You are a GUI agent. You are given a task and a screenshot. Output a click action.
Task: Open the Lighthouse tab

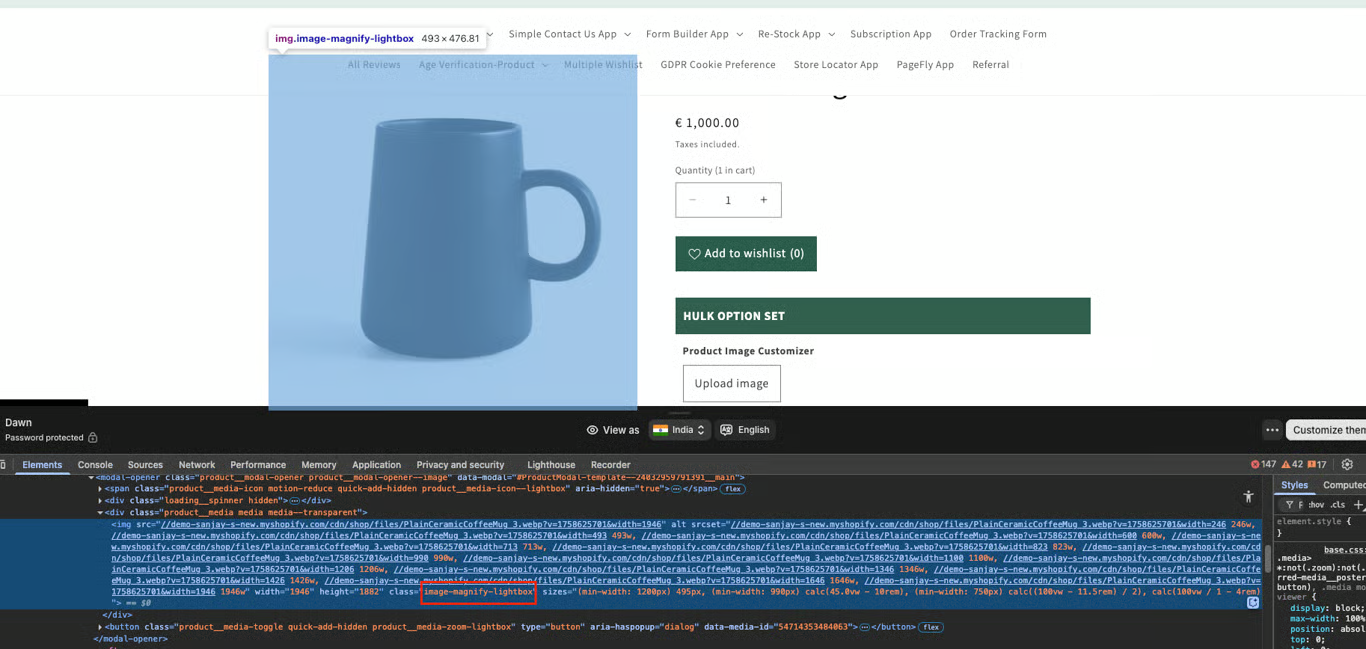point(551,465)
